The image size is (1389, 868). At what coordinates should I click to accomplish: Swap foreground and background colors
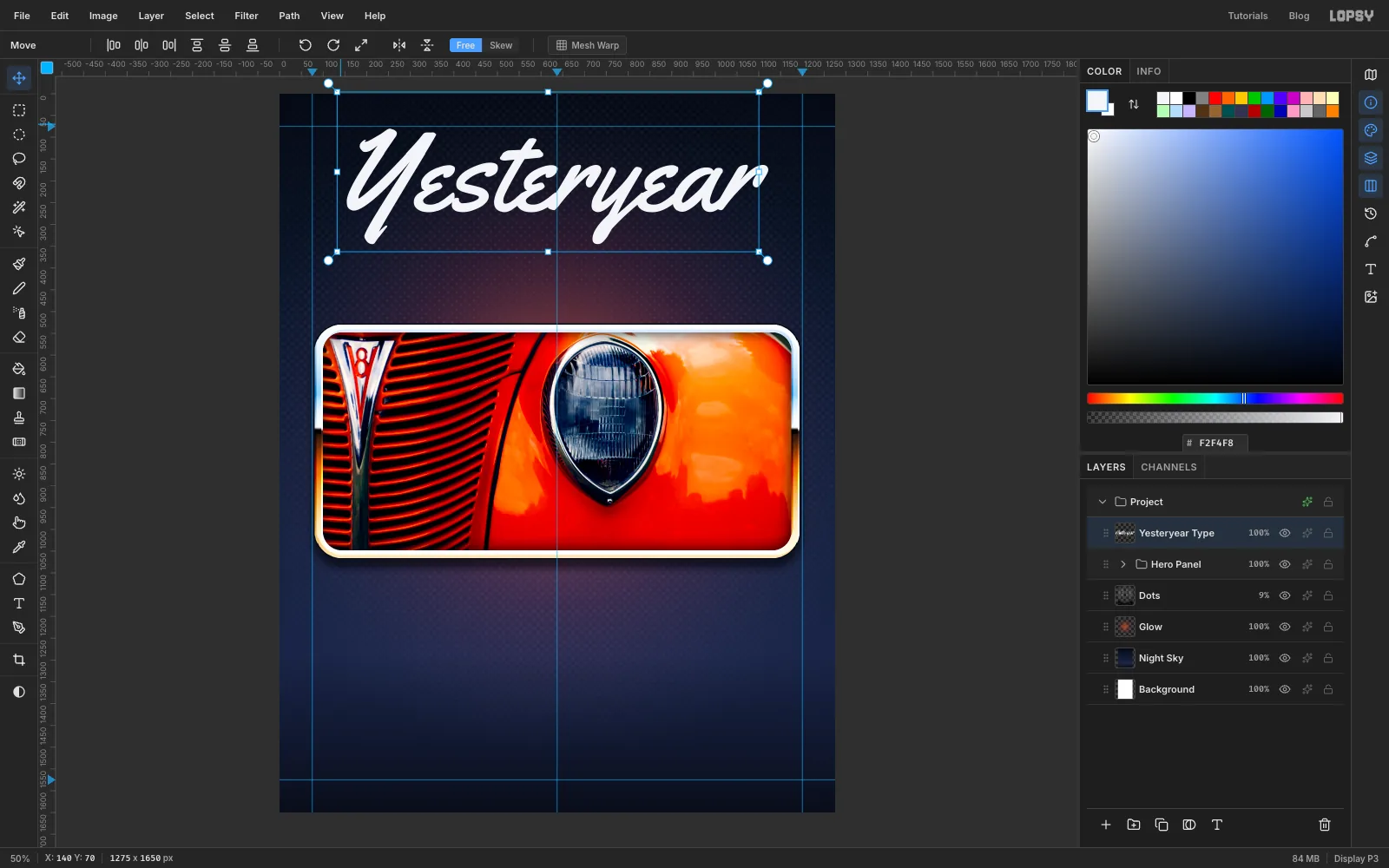[1134, 104]
